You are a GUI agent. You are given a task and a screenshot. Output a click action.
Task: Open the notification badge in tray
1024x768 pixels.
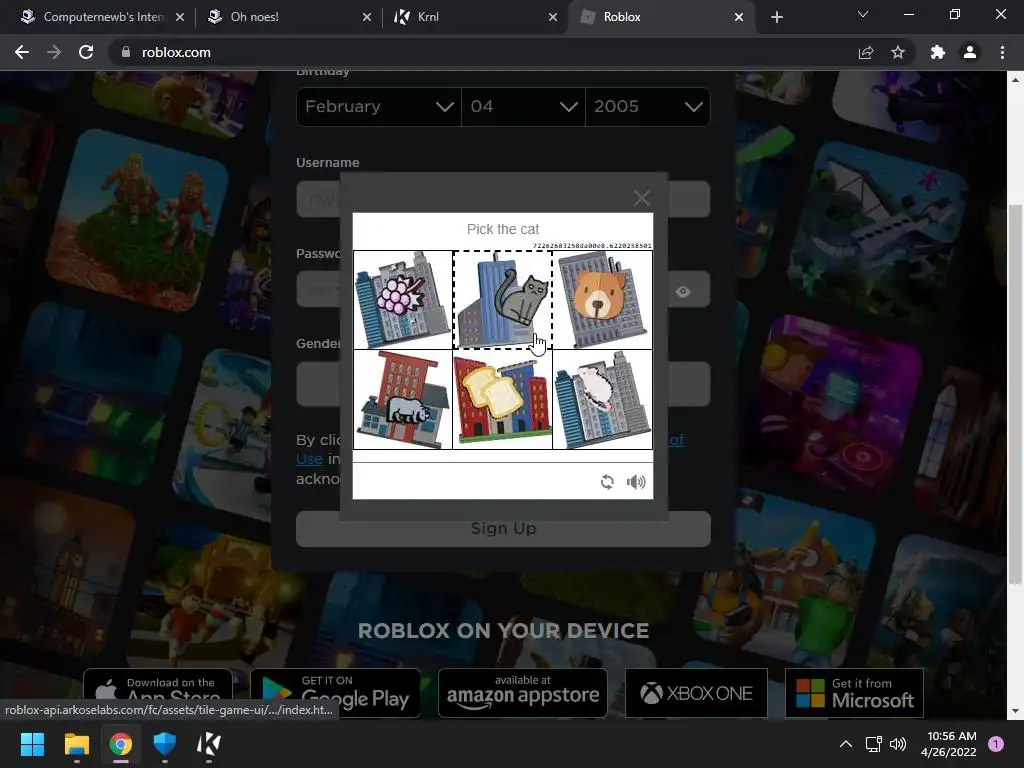pos(996,744)
